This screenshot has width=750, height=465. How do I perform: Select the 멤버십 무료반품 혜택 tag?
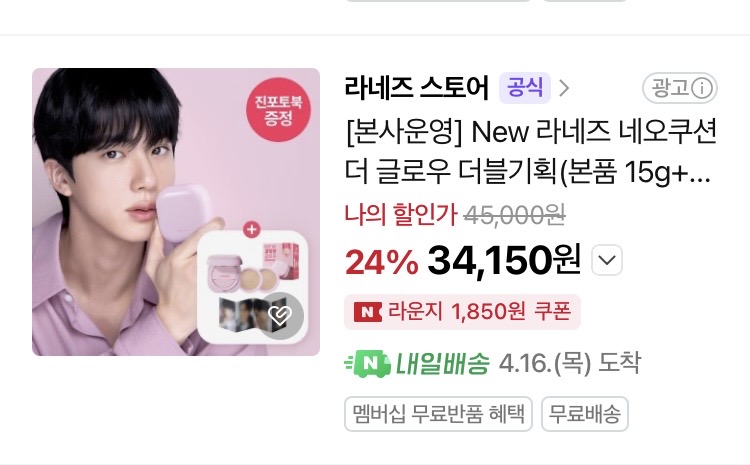pos(438,414)
